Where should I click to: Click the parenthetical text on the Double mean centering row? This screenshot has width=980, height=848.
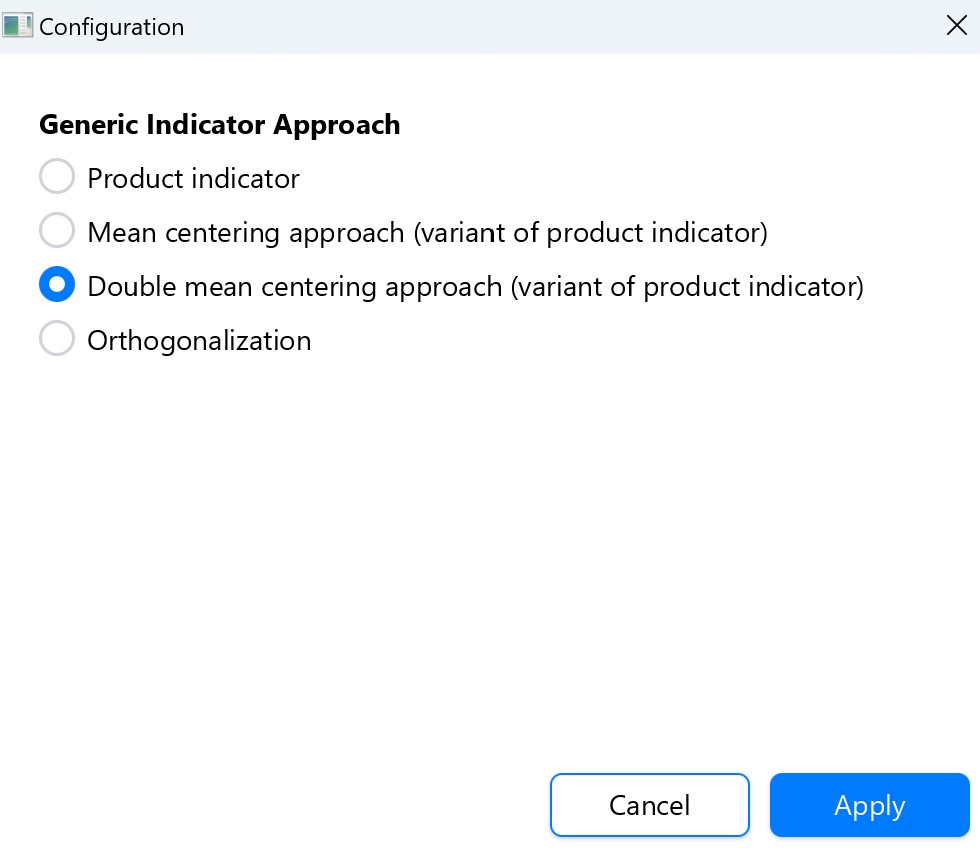(687, 287)
